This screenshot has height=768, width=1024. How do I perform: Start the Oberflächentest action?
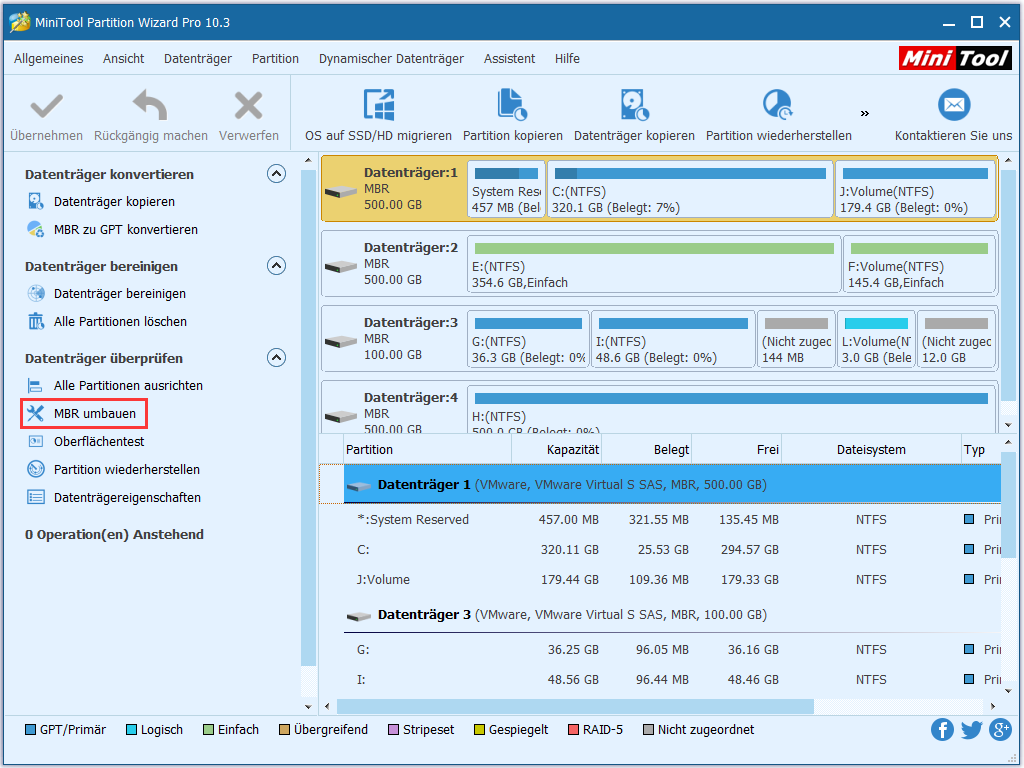click(99, 442)
